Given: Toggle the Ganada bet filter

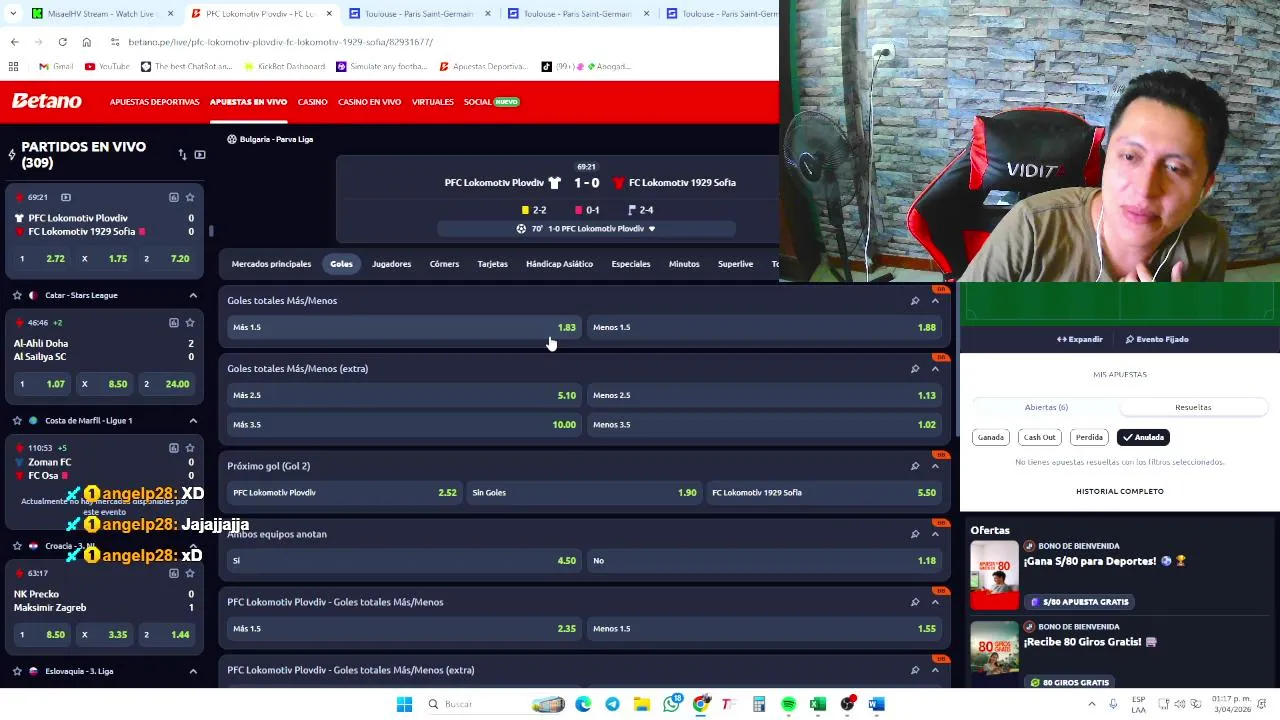Looking at the screenshot, I should tap(990, 437).
